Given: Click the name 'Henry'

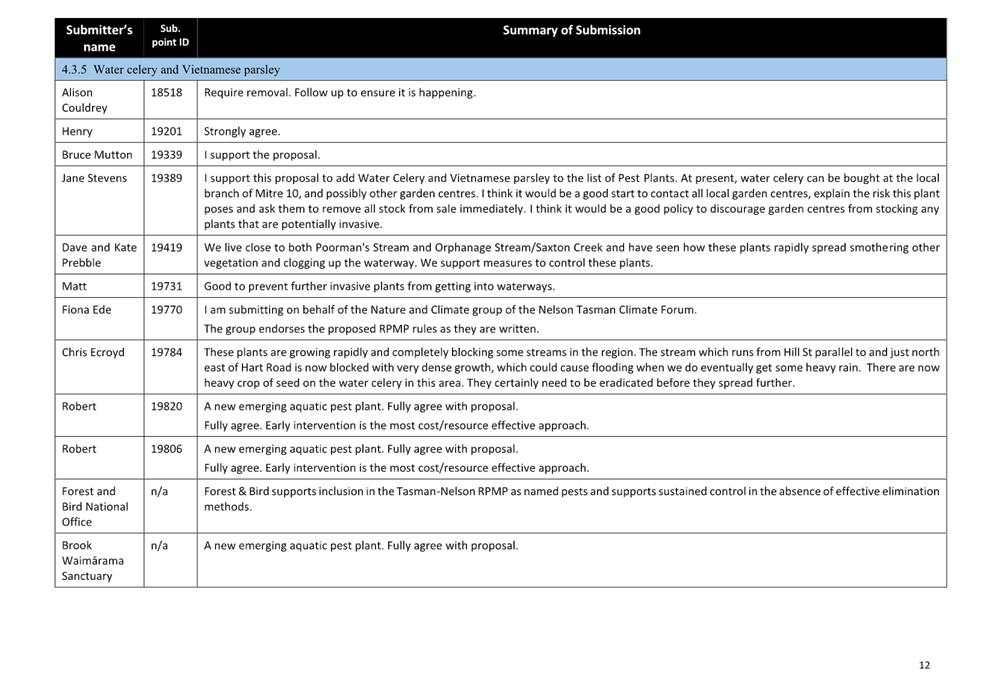Looking at the screenshot, I should tap(77, 132).
